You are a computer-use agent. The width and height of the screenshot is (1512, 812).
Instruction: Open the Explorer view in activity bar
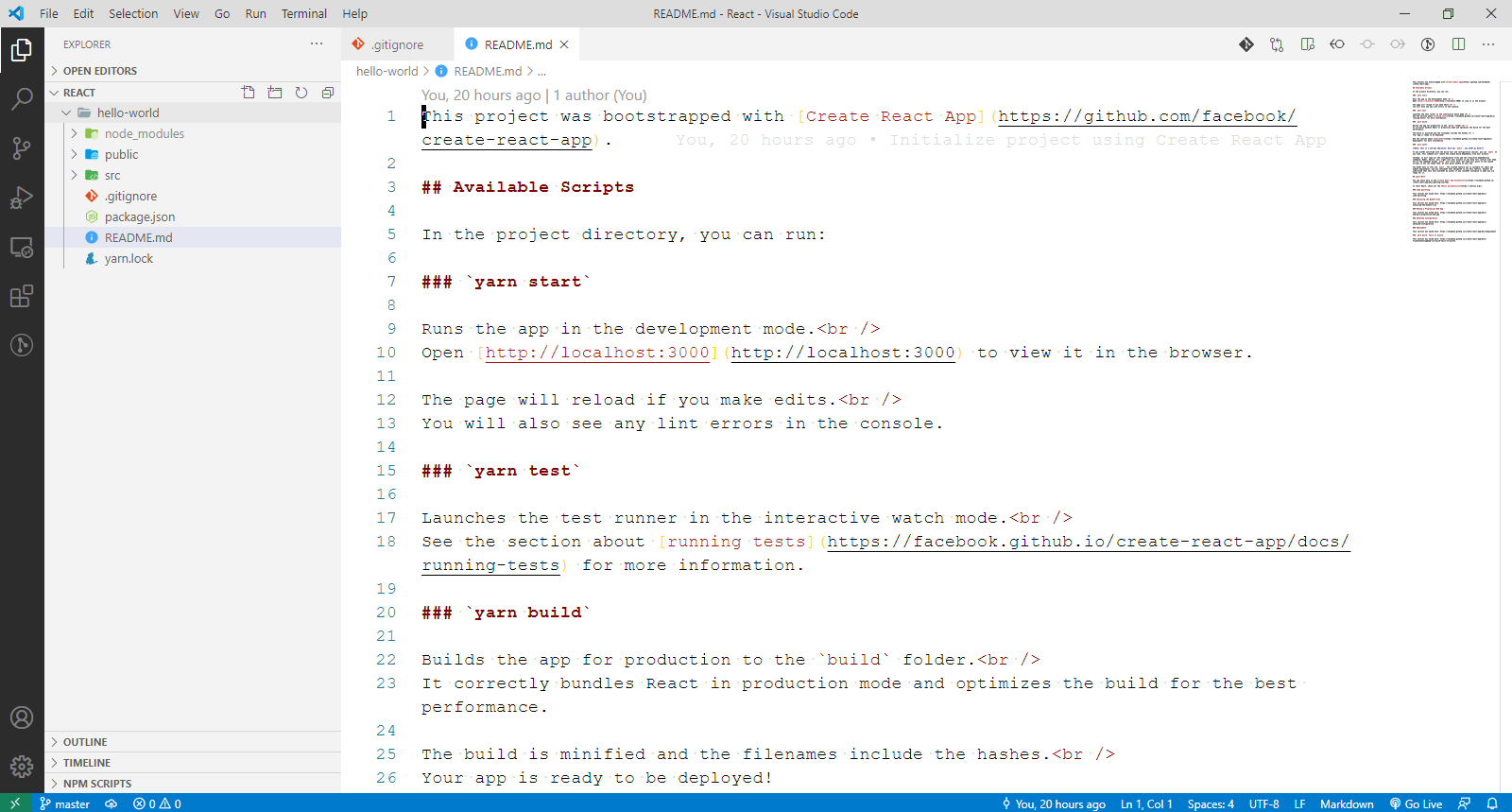(x=22, y=49)
